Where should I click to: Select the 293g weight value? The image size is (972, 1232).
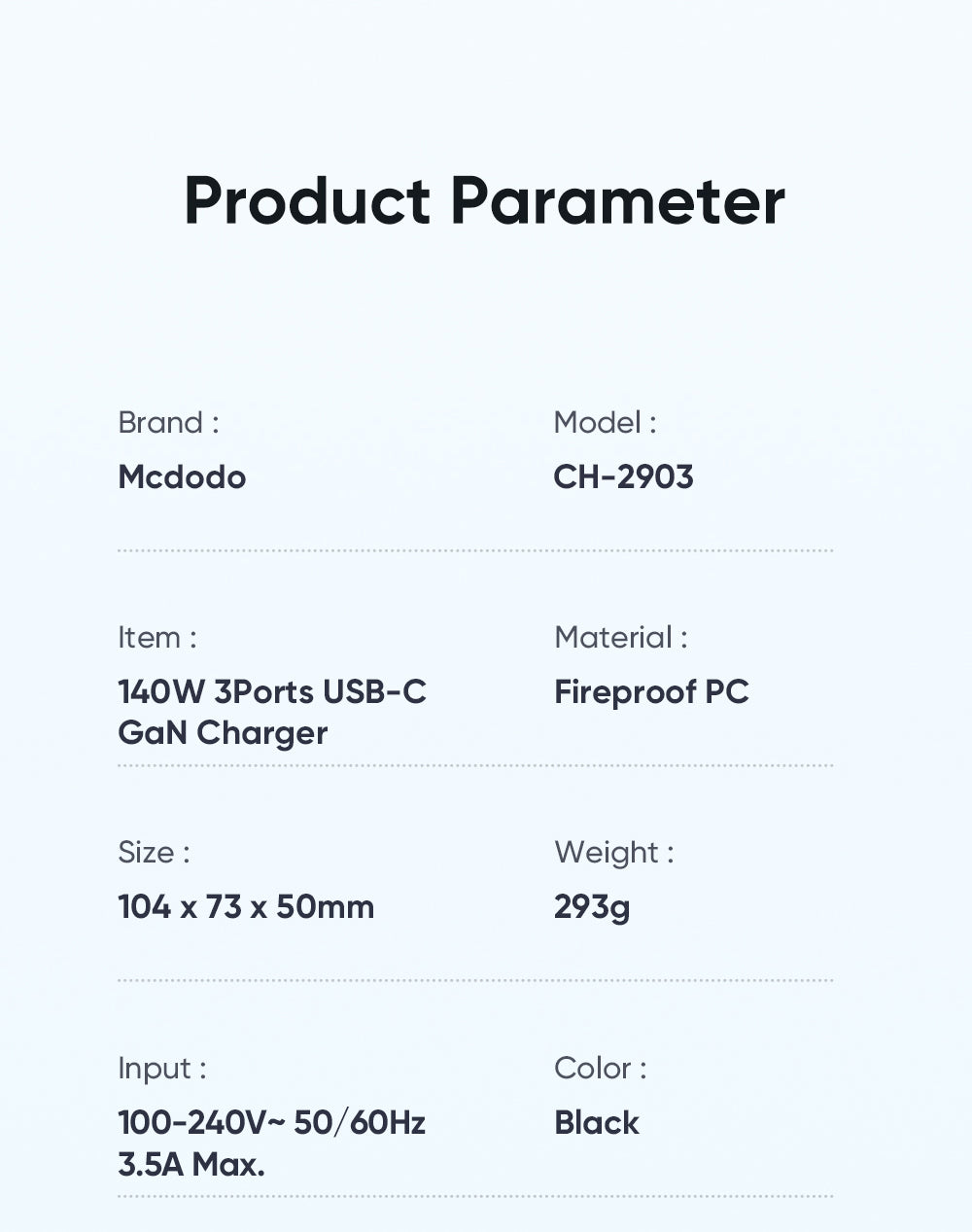(592, 907)
